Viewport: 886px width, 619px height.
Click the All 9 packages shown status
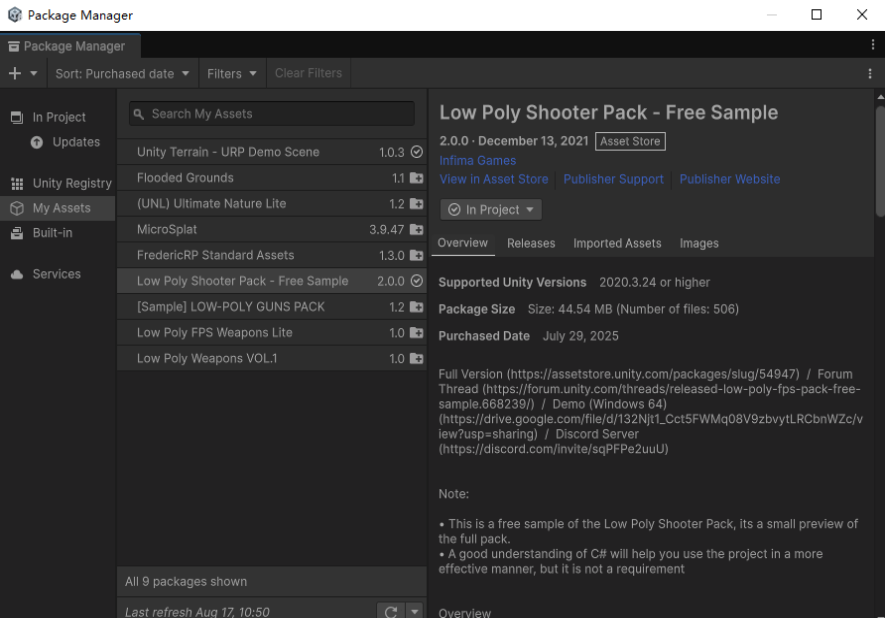point(186,582)
